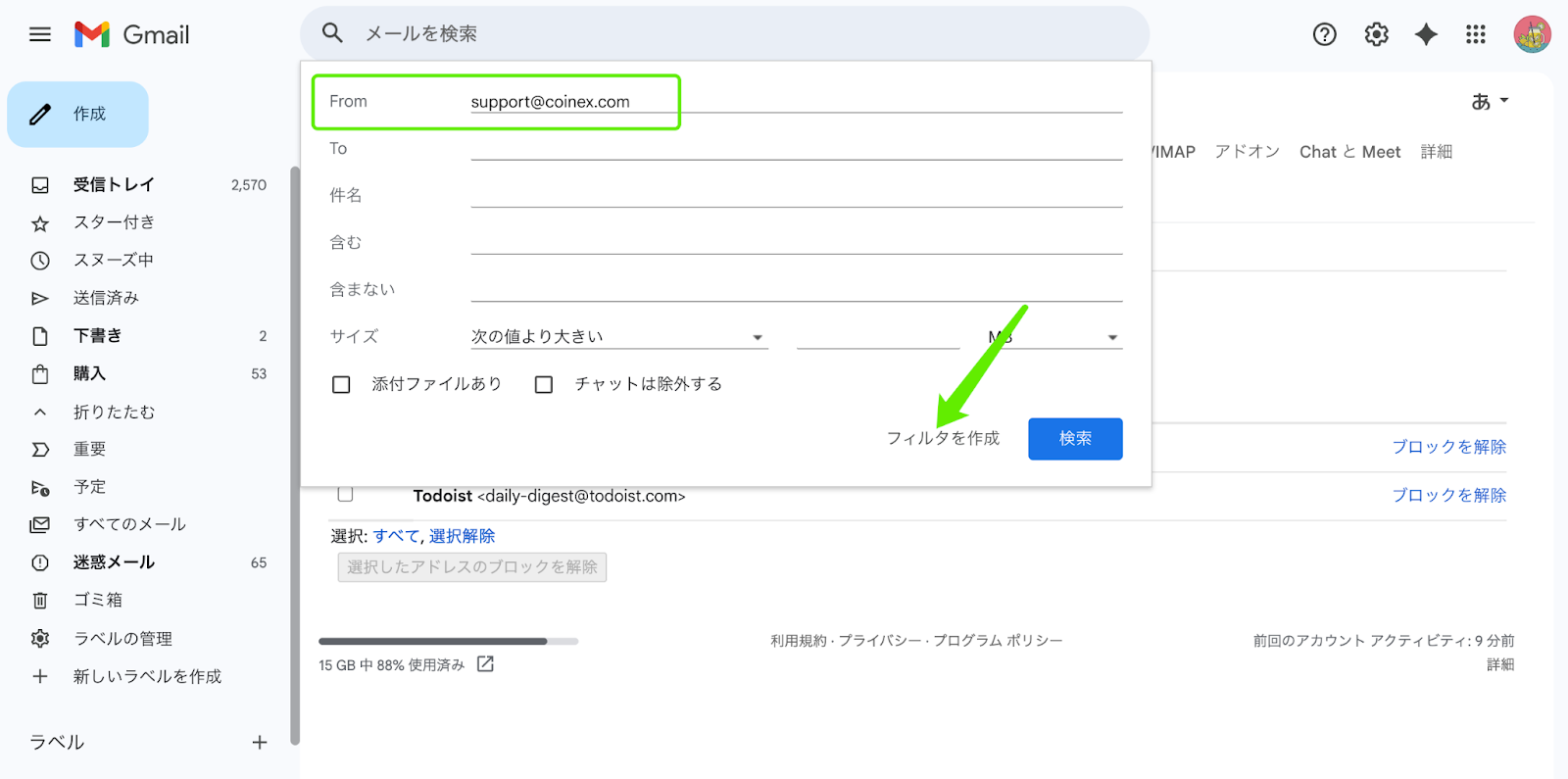Open the account profile avatar
Screen dimensions: 1568x779
1532,34
